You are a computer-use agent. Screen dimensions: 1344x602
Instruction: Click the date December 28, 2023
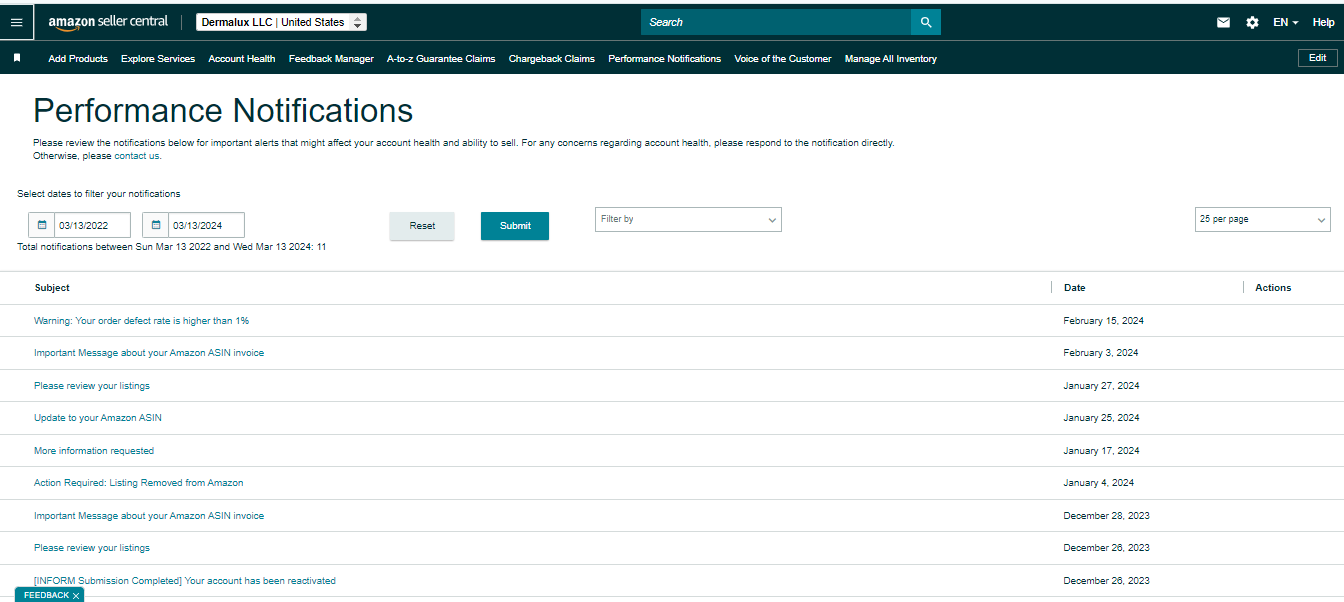(1107, 516)
